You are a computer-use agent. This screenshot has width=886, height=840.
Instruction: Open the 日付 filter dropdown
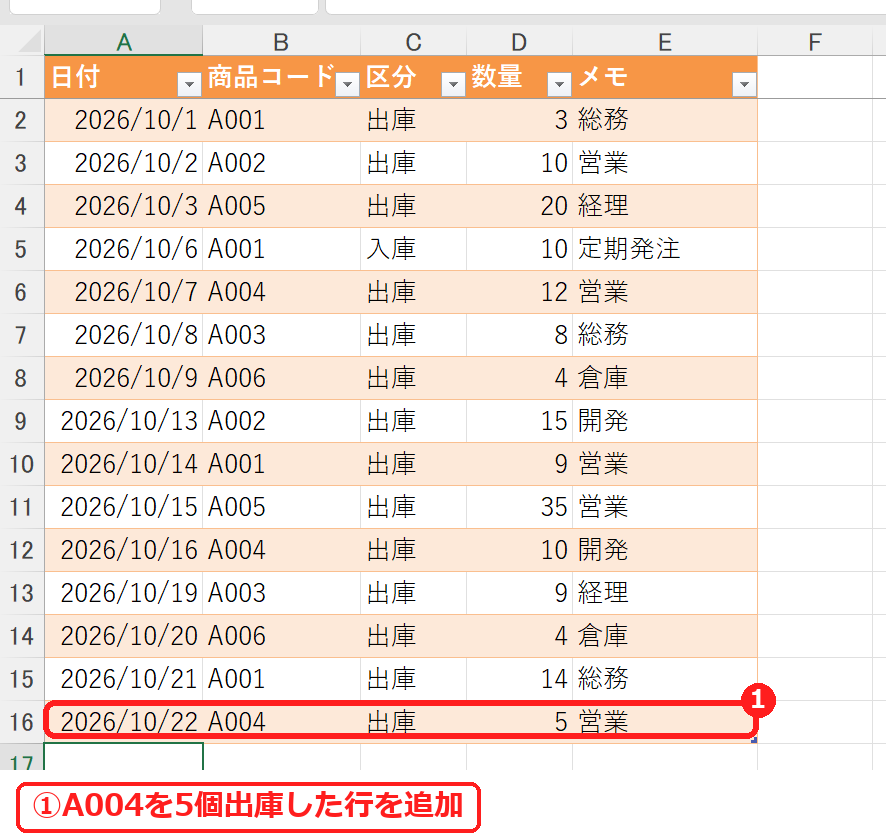[189, 85]
